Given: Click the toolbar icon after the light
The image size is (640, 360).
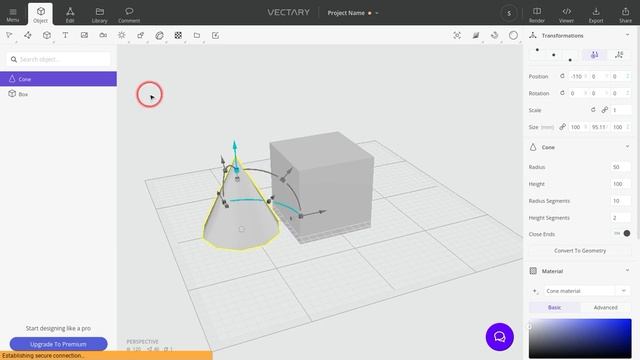Looking at the screenshot, I should point(140,36).
